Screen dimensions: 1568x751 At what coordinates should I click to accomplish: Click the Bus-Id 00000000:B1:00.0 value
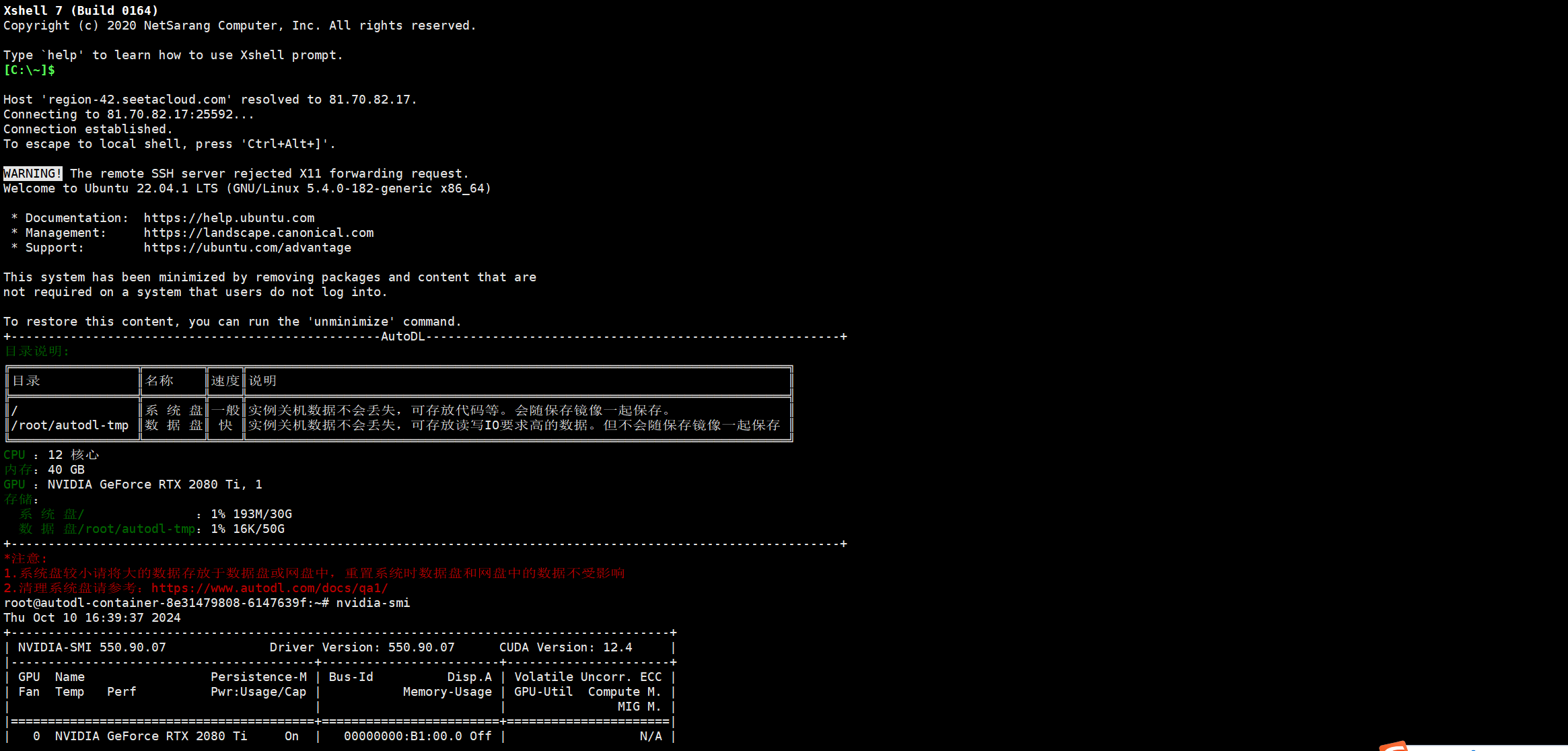click(402, 736)
